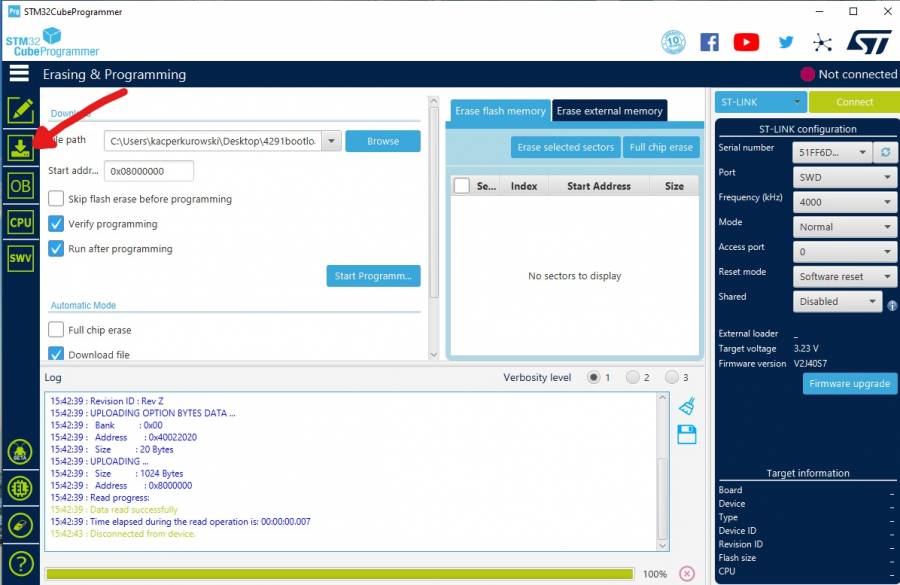The width and height of the screenshot is (900, 585).
Task: Open the Shared Disabled dropdown
Action: (x=837, y=301)
